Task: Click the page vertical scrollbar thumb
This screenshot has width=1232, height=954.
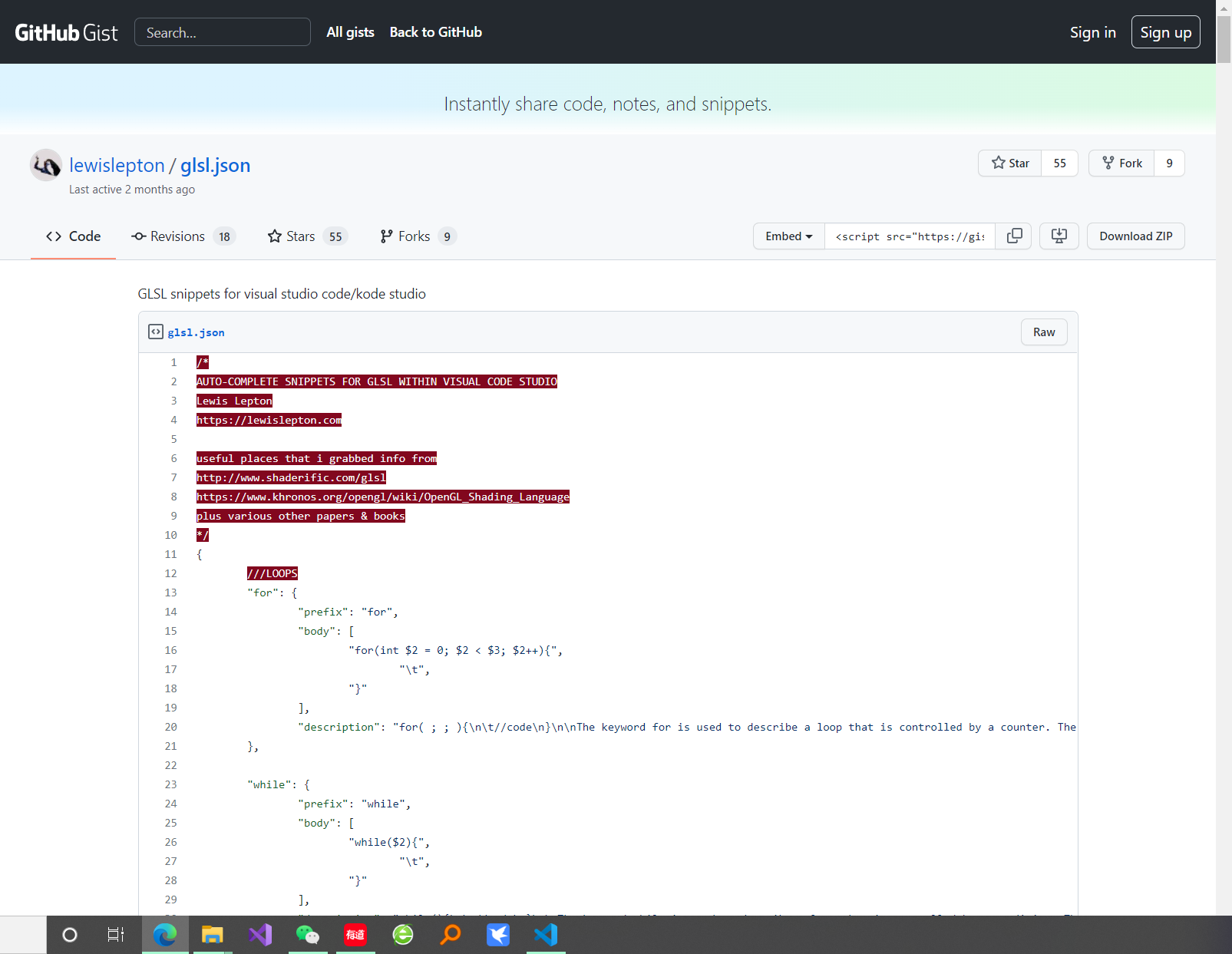Action: tap(1224, 38)
